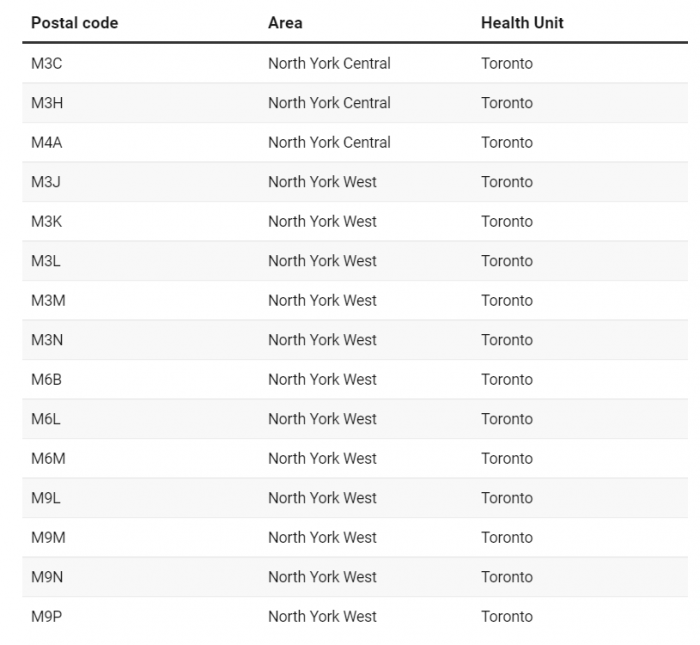The width and height of the screenshot is (700, 645).
Task: Click North York Central in M3C row
Action: [x=329, y=63]
